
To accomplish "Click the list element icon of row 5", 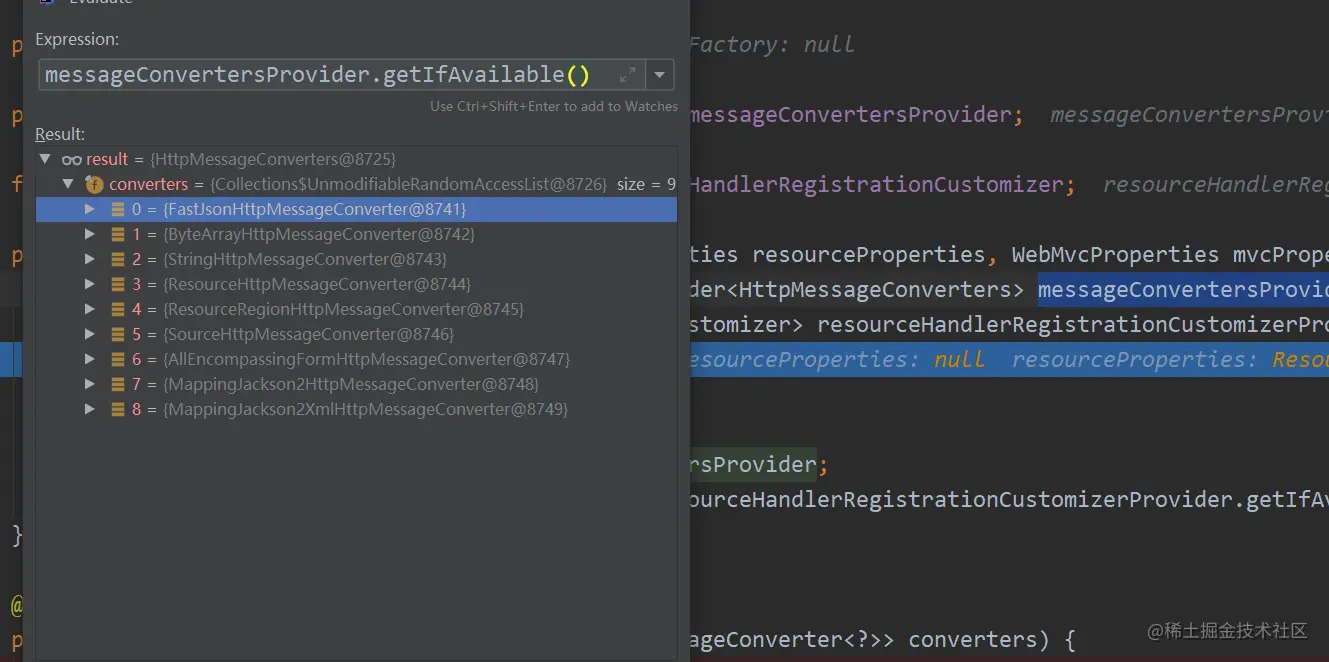I will point(118,334).
